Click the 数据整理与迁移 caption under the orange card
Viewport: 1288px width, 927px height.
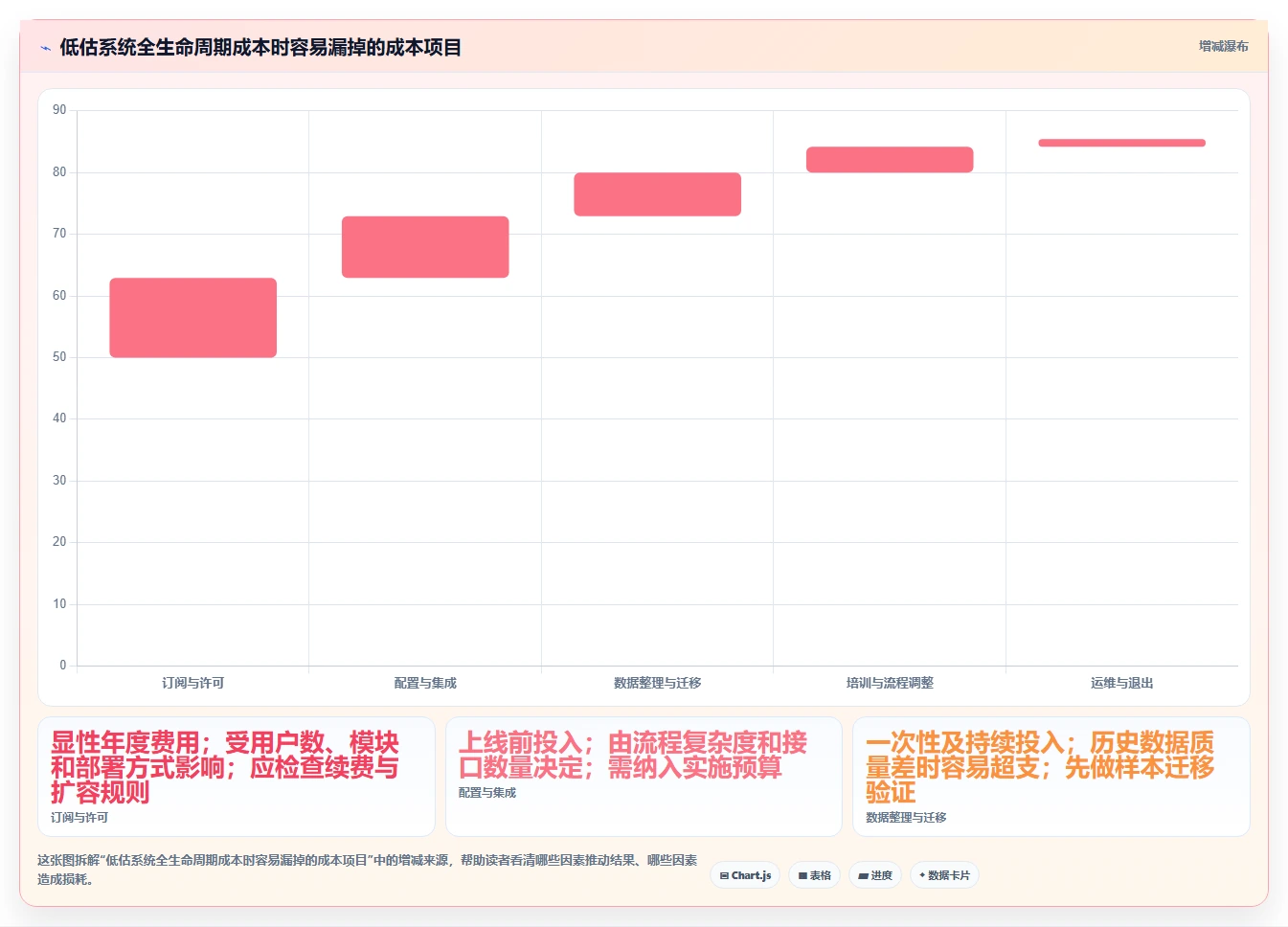[x=906, y=818]
